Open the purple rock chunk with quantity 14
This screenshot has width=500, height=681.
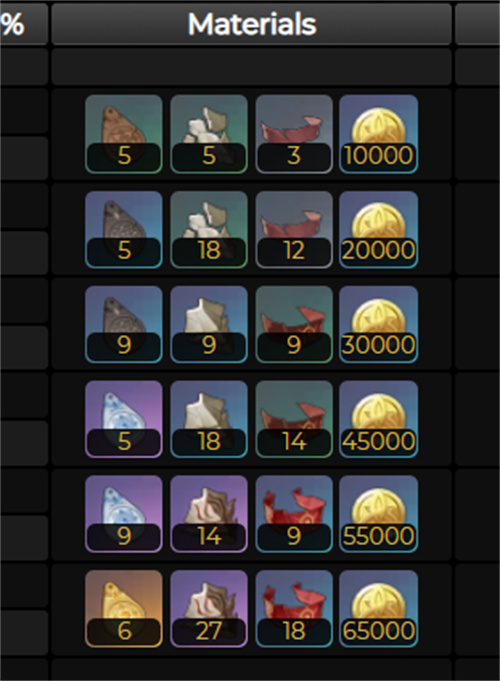[209, 514]
